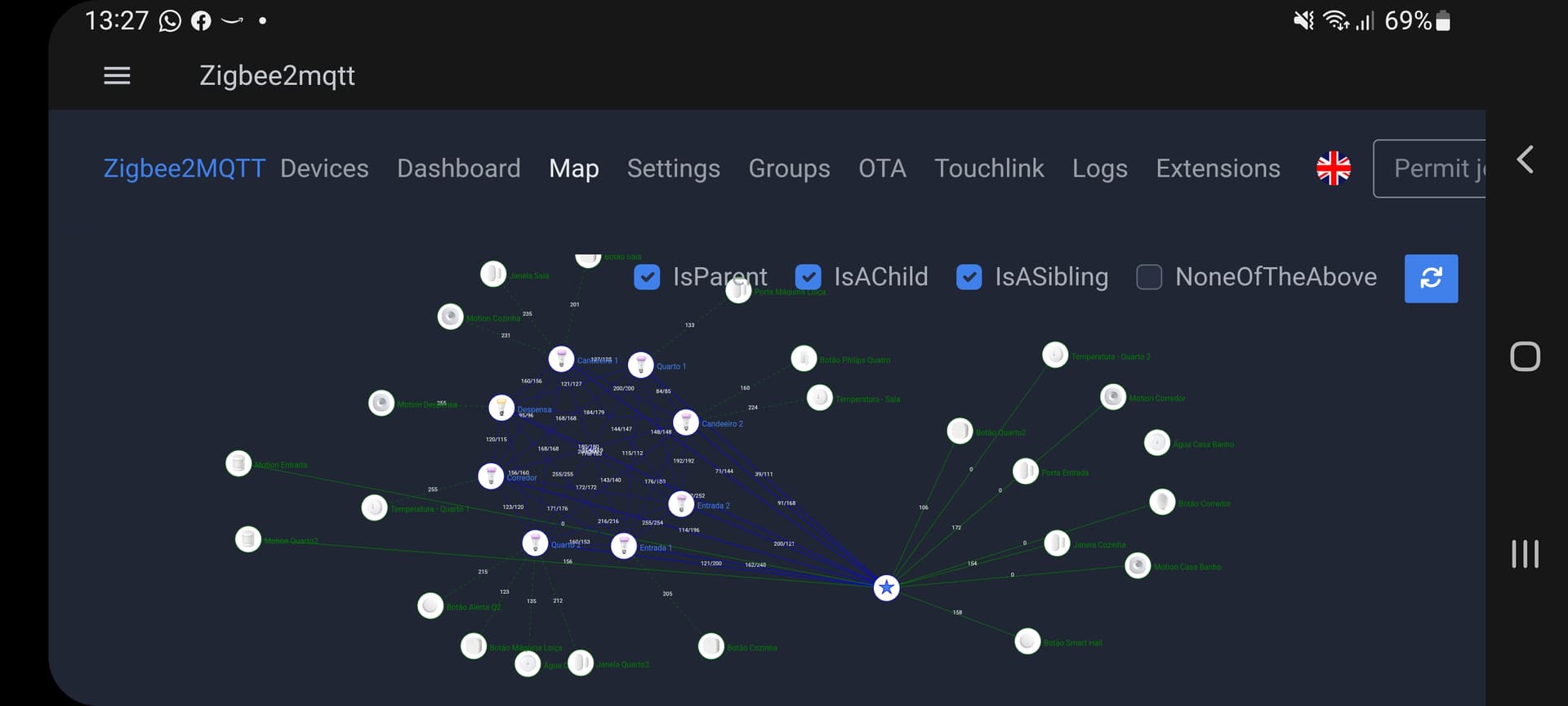The height and width of the screenshot is (706, 1568).
Task: Go to the Dashboard tab
Action: pyautogui.click(x=458, y=168)
